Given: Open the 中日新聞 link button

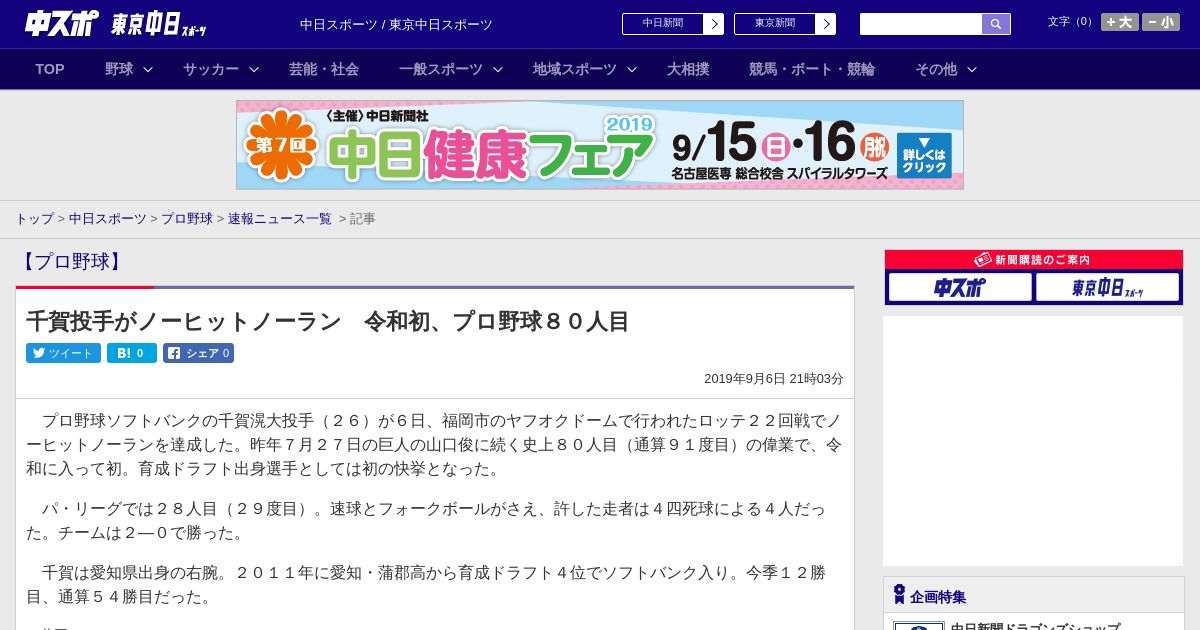Looking at the screenshot, I should (x=663, y=24).
